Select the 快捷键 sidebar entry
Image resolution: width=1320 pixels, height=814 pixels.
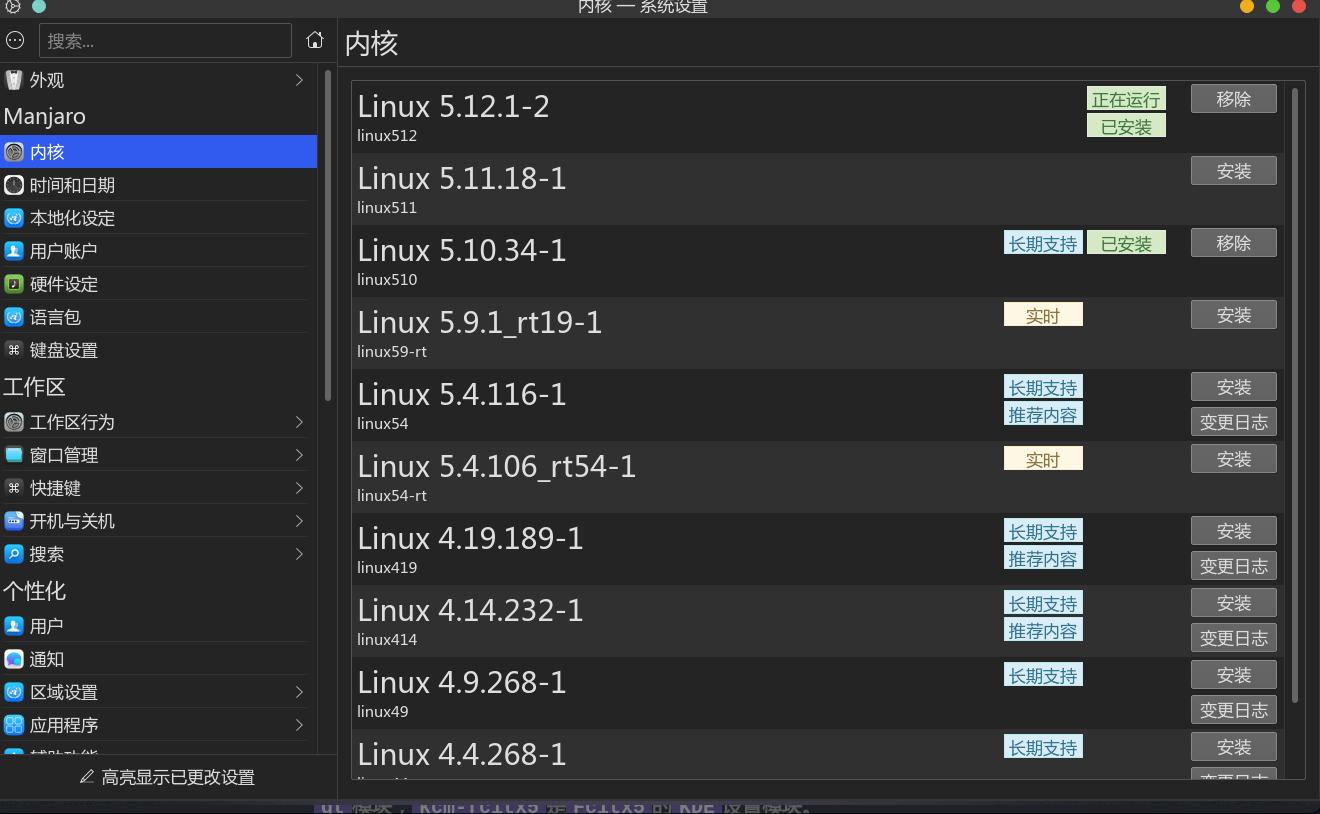click(x=55, y=488)
